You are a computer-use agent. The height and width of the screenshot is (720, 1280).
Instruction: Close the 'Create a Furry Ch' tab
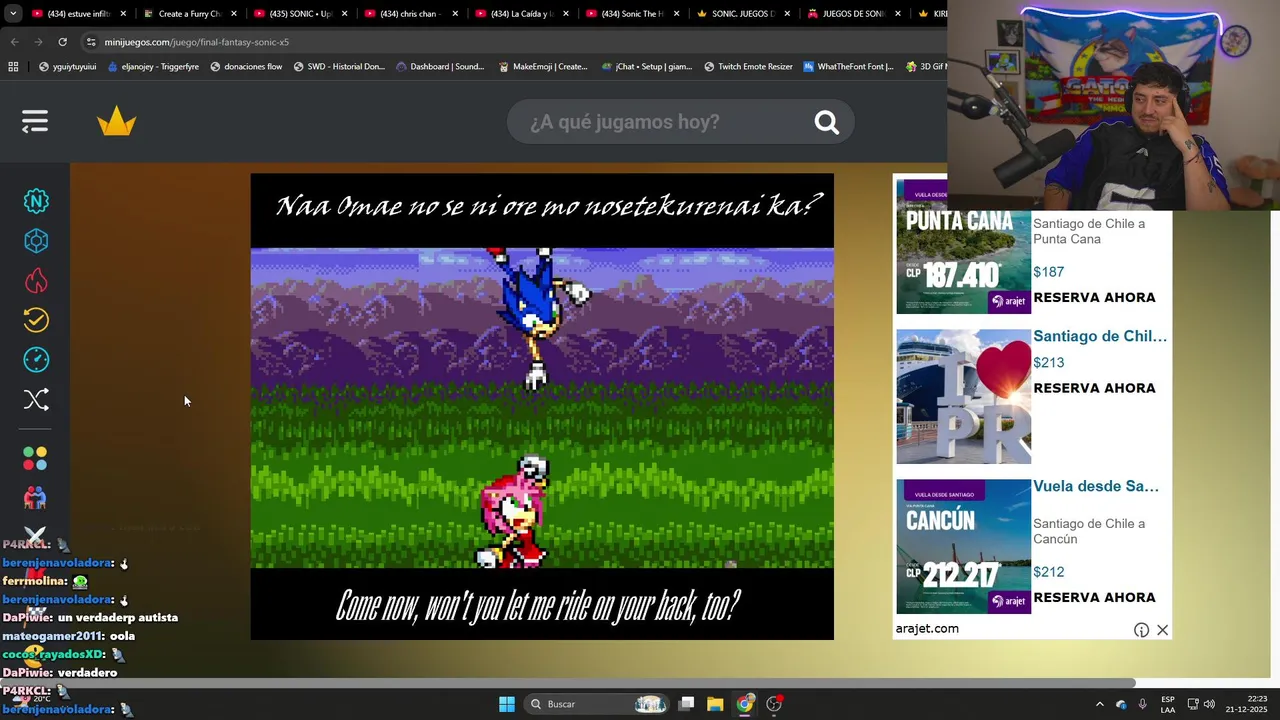click(x=233, y=14)
